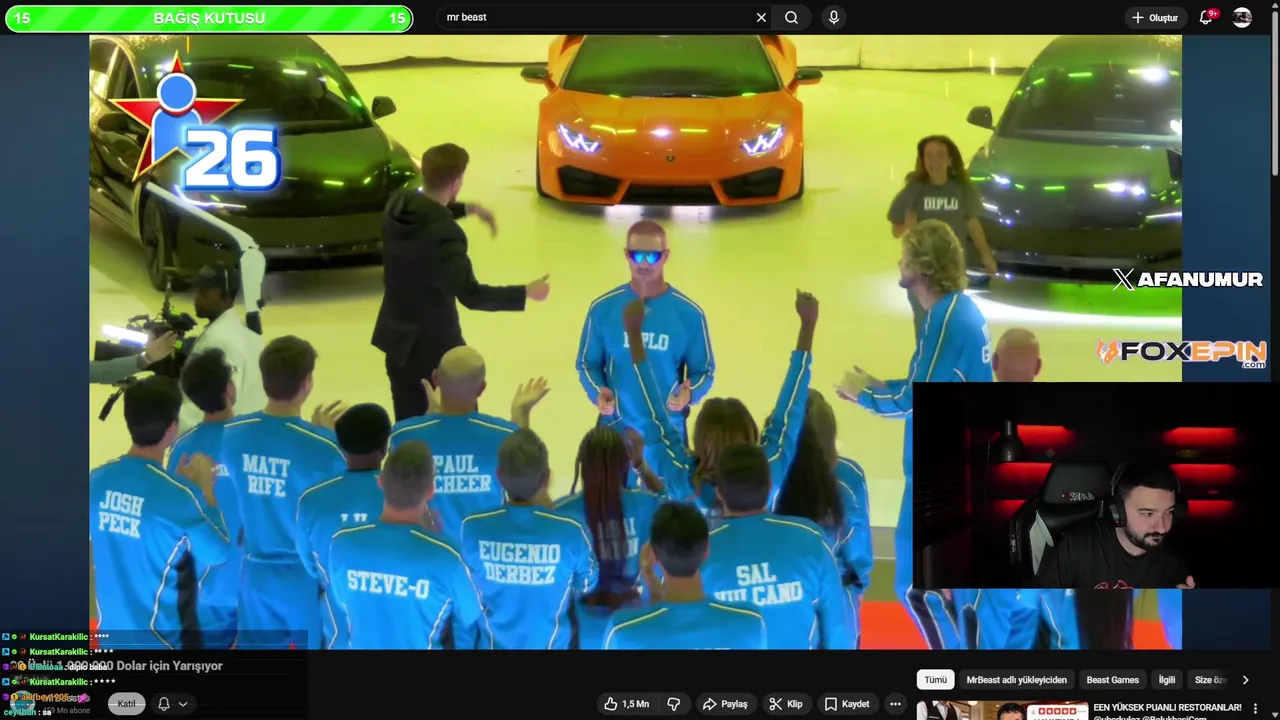Clear the 'mr beast' search text
Viewport: 1280px width, 720px height.
761,17
